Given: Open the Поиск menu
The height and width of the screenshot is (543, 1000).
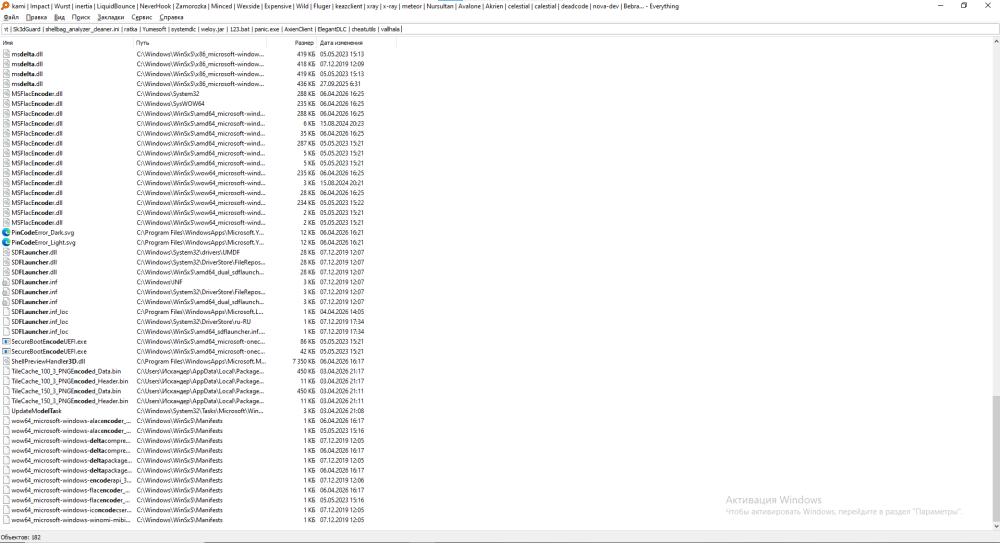Looking at the screenshot, I should pyautogui.click(x=81, y=17).
